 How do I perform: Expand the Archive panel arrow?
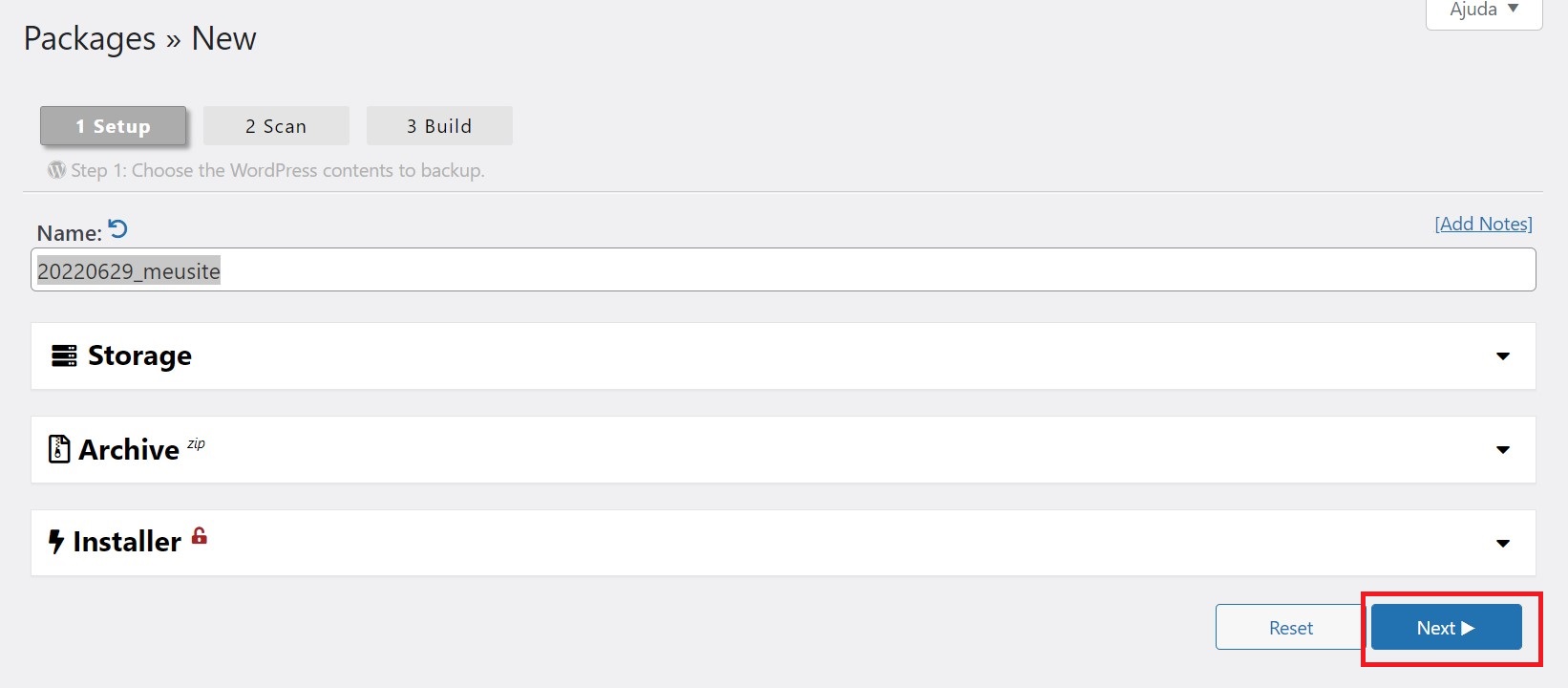pyautogui.click(x=1502, y=450)
